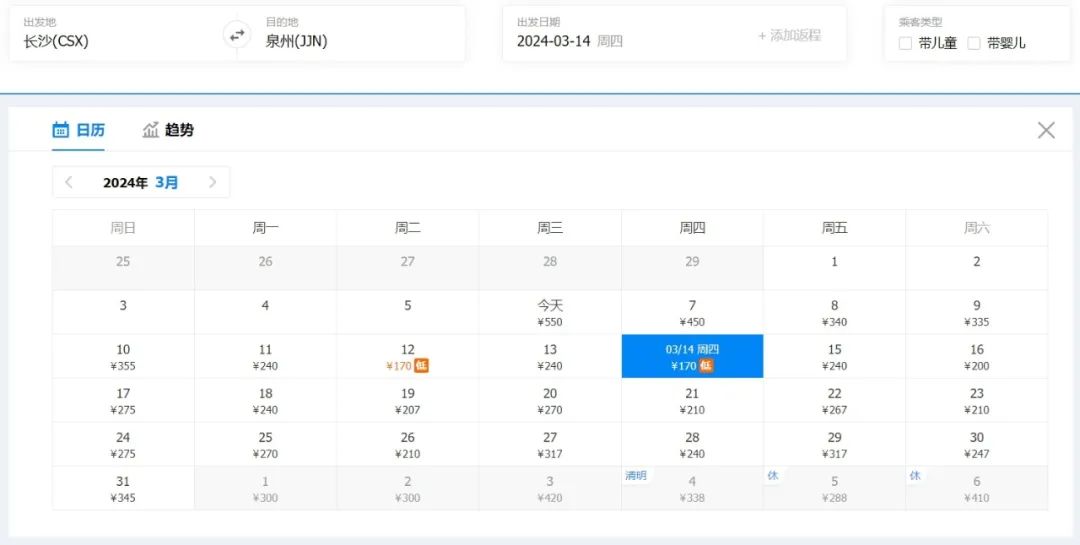Select March 13 priced ¥240
Viewport: 1080px width, 545px height.
(550, 356)
